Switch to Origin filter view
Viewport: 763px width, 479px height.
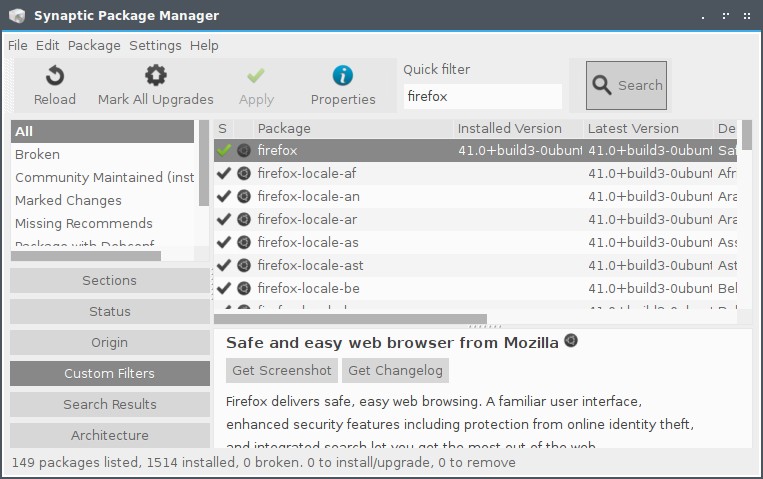point(109,343)
